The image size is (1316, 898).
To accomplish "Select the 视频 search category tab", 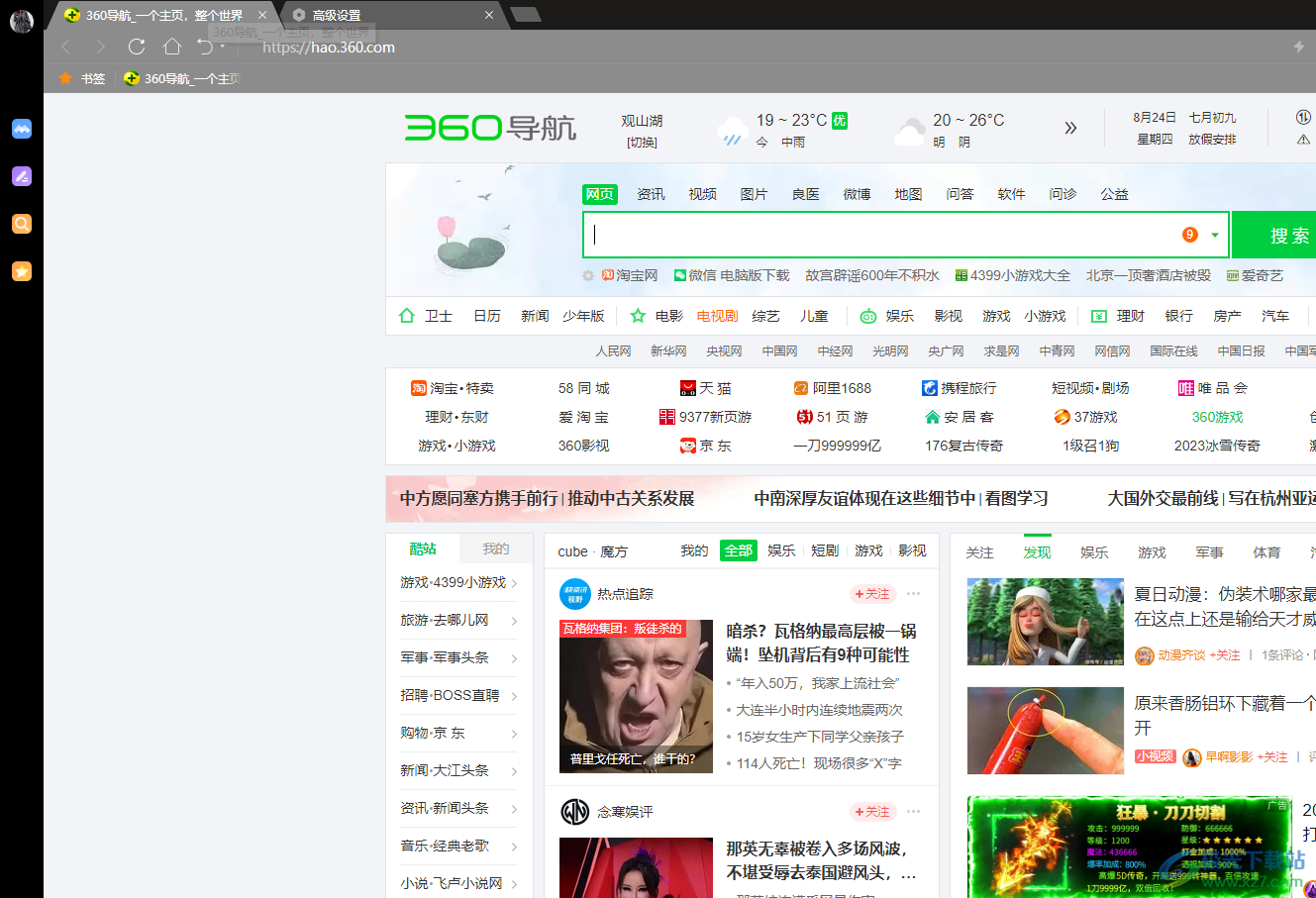I will (x=702, y=194).
